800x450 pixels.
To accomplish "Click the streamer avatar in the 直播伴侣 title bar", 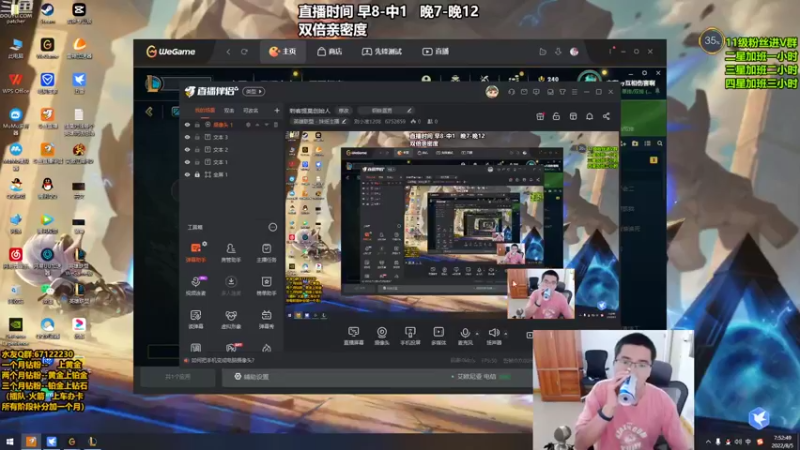I will (492, 92).
